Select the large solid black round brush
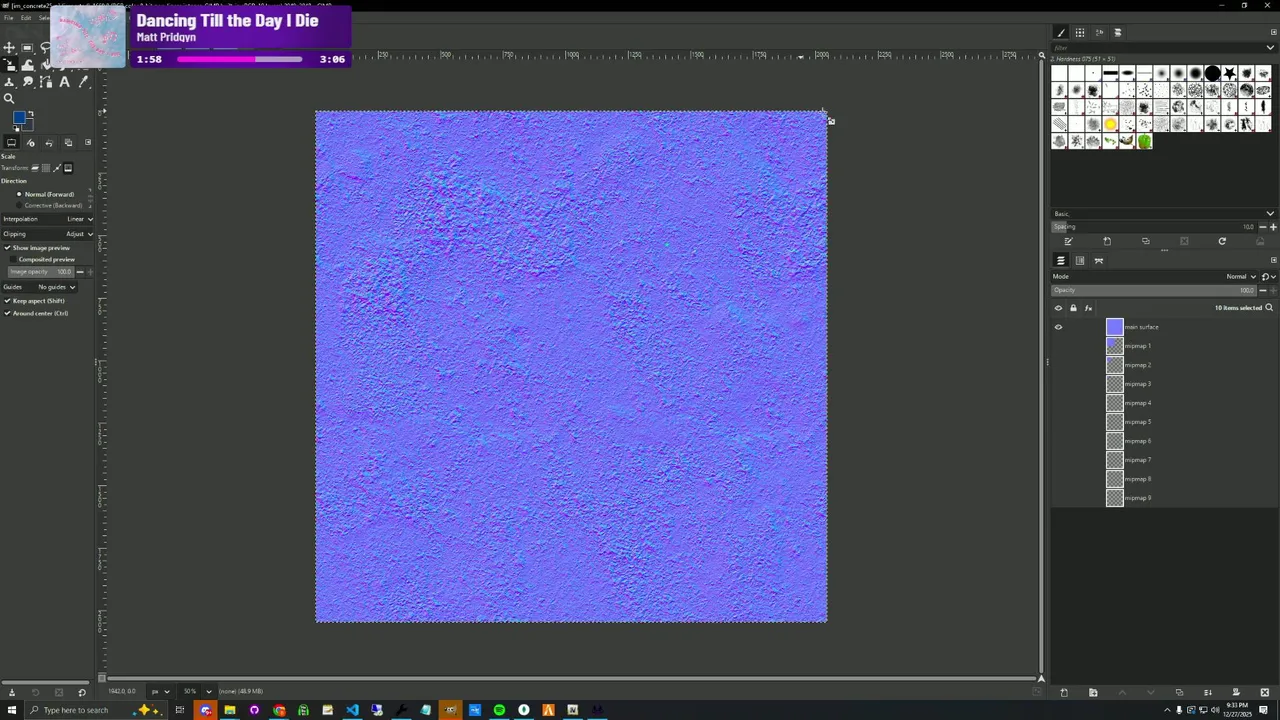The height and width of the screenshot is (720, 1280). tap(1212, 73)
